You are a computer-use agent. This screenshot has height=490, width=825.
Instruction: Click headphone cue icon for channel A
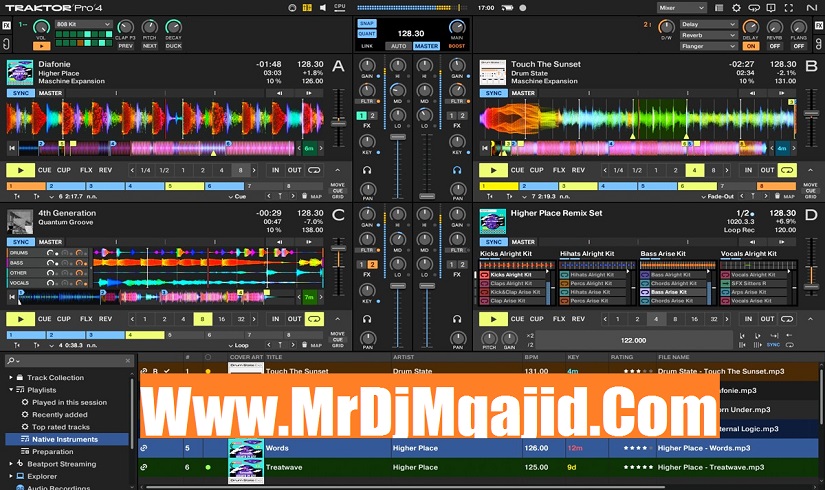click(x=367, y=170)
